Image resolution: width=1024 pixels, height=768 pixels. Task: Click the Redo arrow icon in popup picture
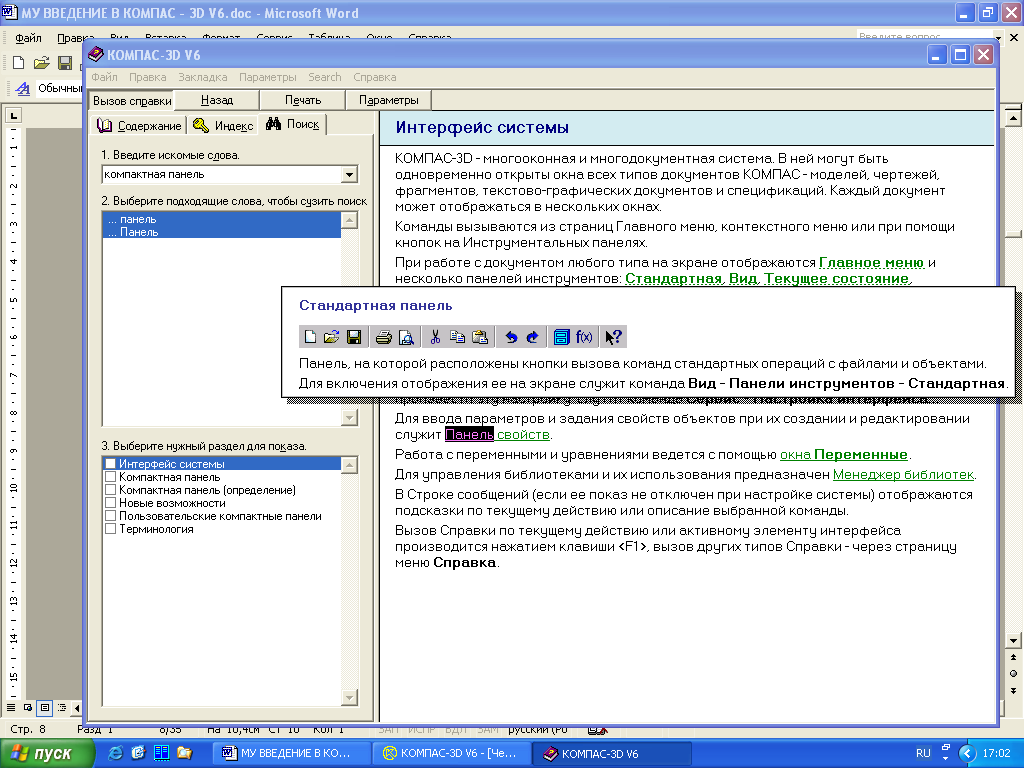coord(532,337)
